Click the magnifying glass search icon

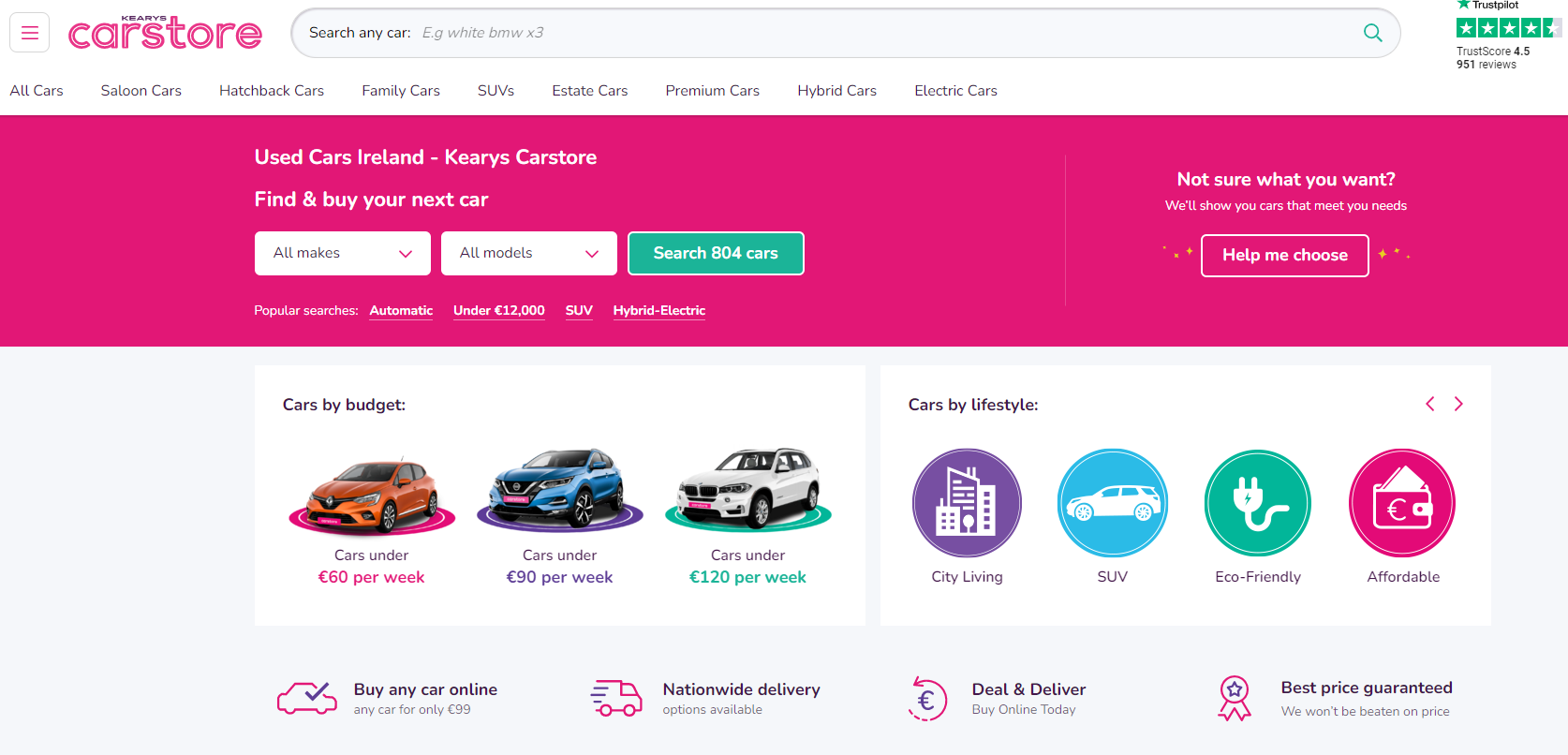(x=1372, y=33)
